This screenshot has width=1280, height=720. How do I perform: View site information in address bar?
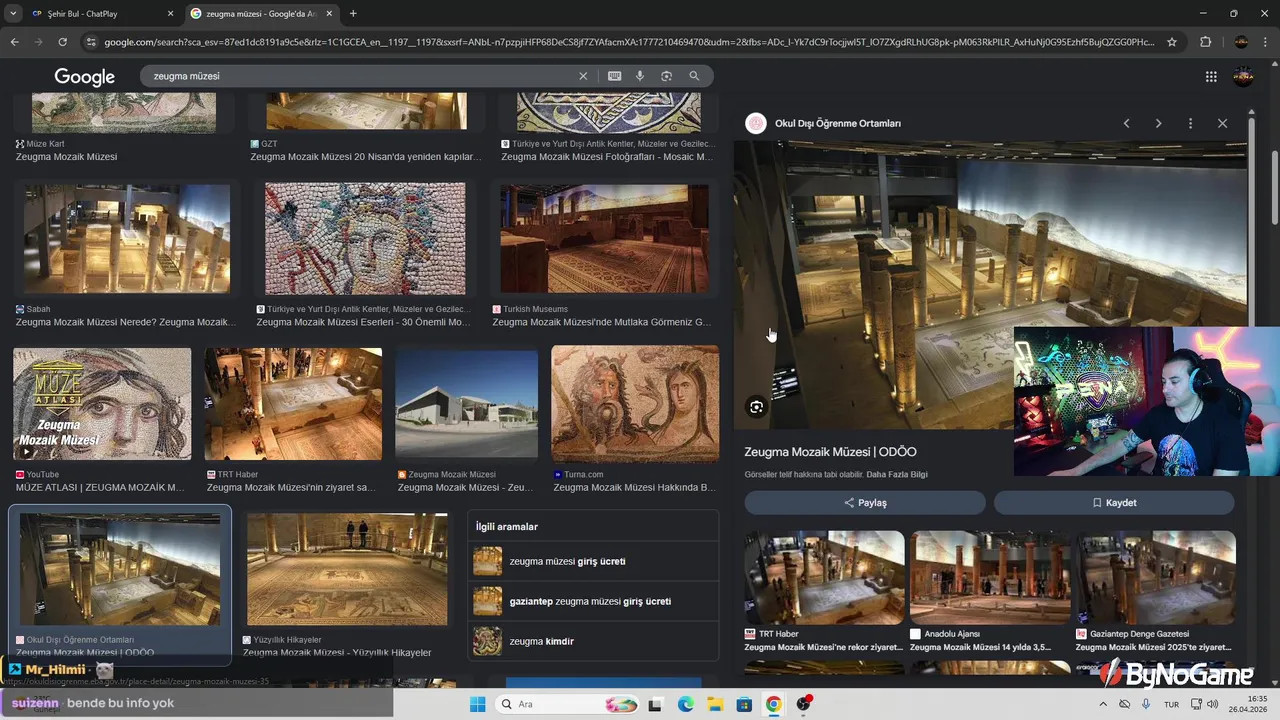(x=91, y=42)
